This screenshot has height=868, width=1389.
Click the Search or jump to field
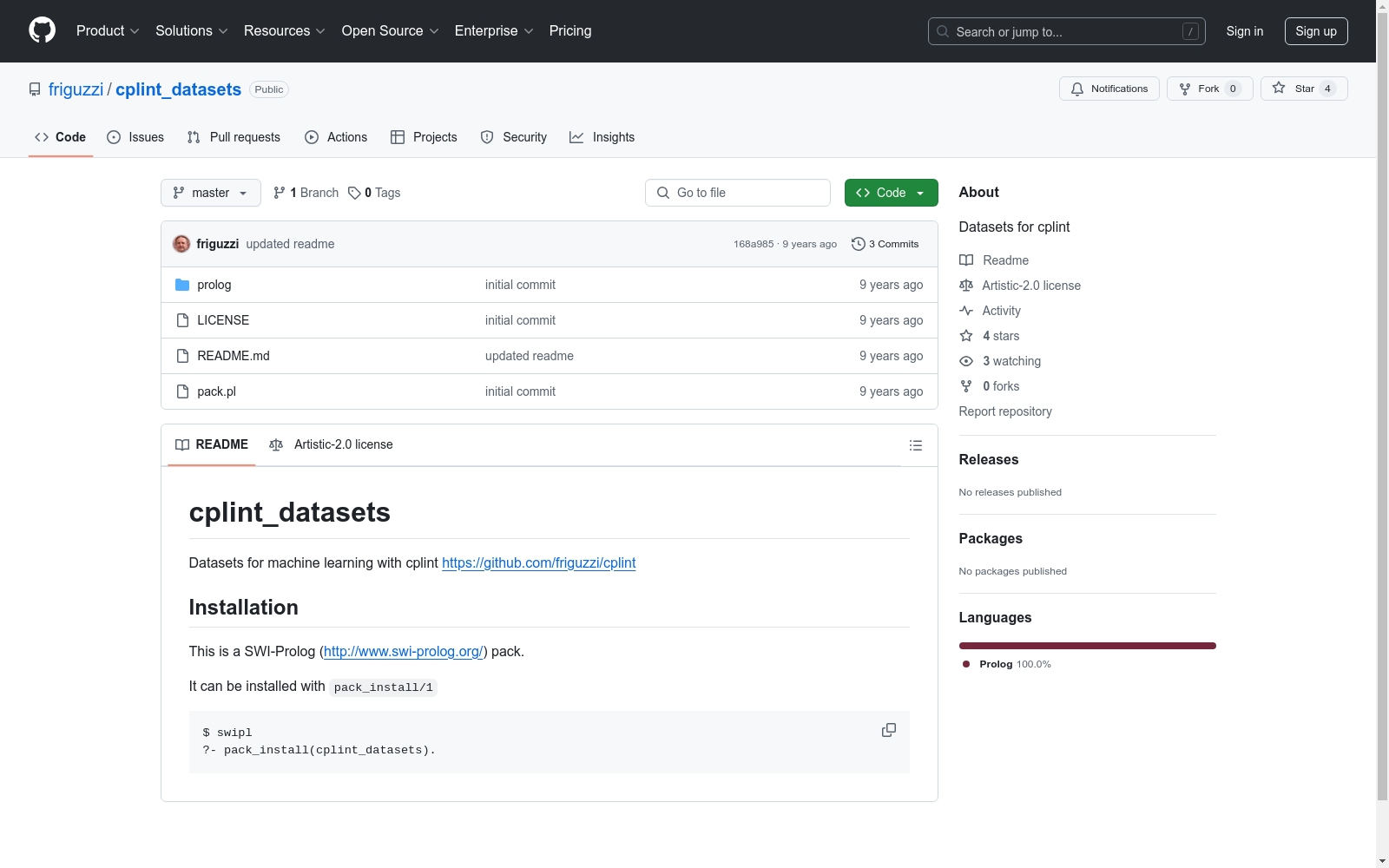[1067, 31]
